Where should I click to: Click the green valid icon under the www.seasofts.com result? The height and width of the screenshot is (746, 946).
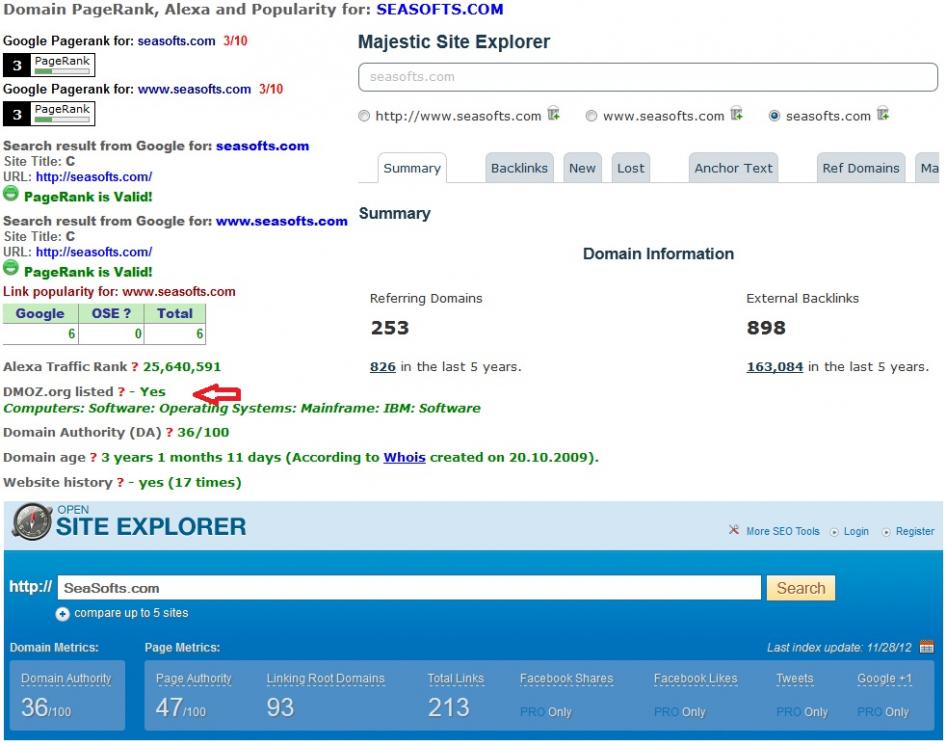10,267
